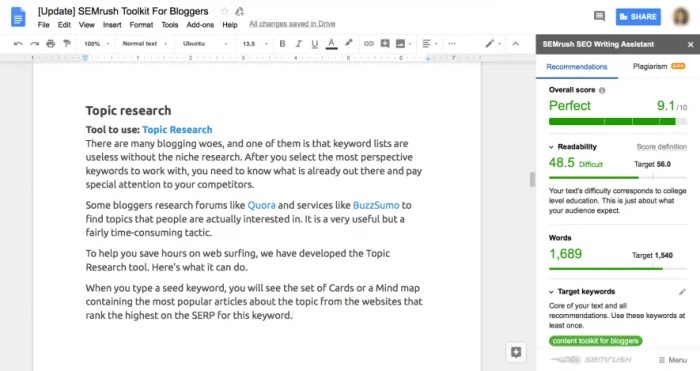Click the vertical scrollbar handle
This screenshot has height=371, width=700.
click(532, 179)
